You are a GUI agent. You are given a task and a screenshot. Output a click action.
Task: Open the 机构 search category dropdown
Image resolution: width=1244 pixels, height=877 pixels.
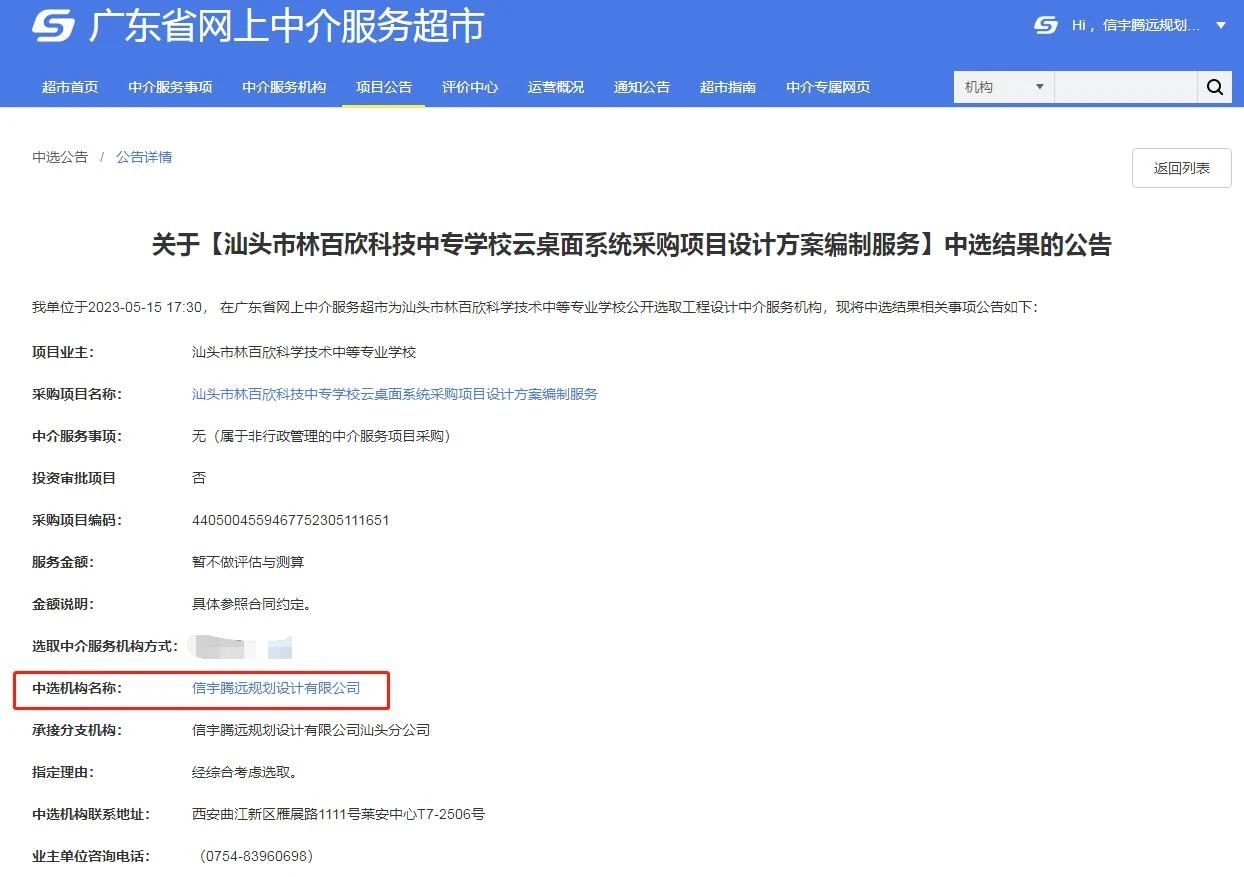coord(1001,87)
